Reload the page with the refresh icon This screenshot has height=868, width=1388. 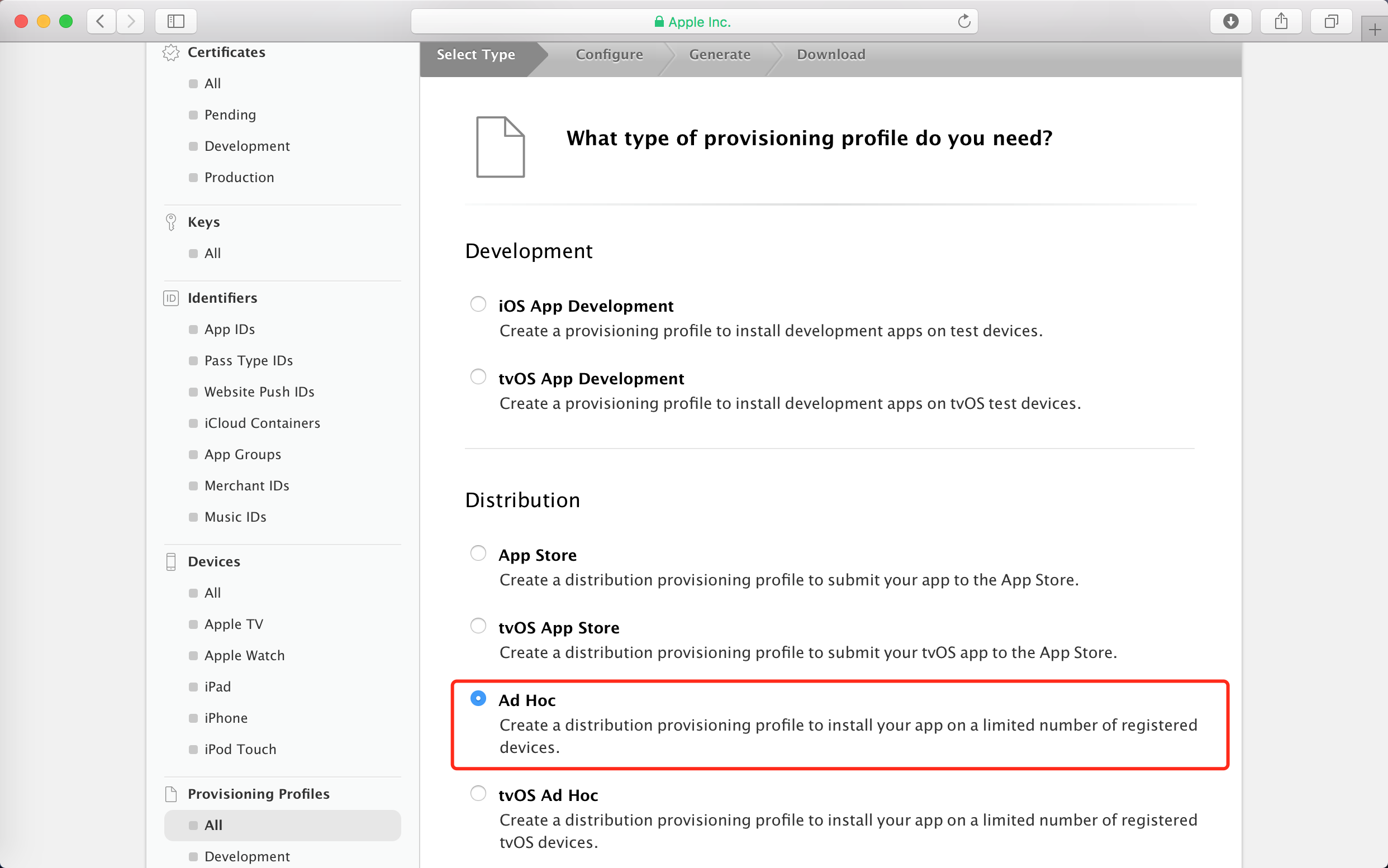[x=964, y=22]
